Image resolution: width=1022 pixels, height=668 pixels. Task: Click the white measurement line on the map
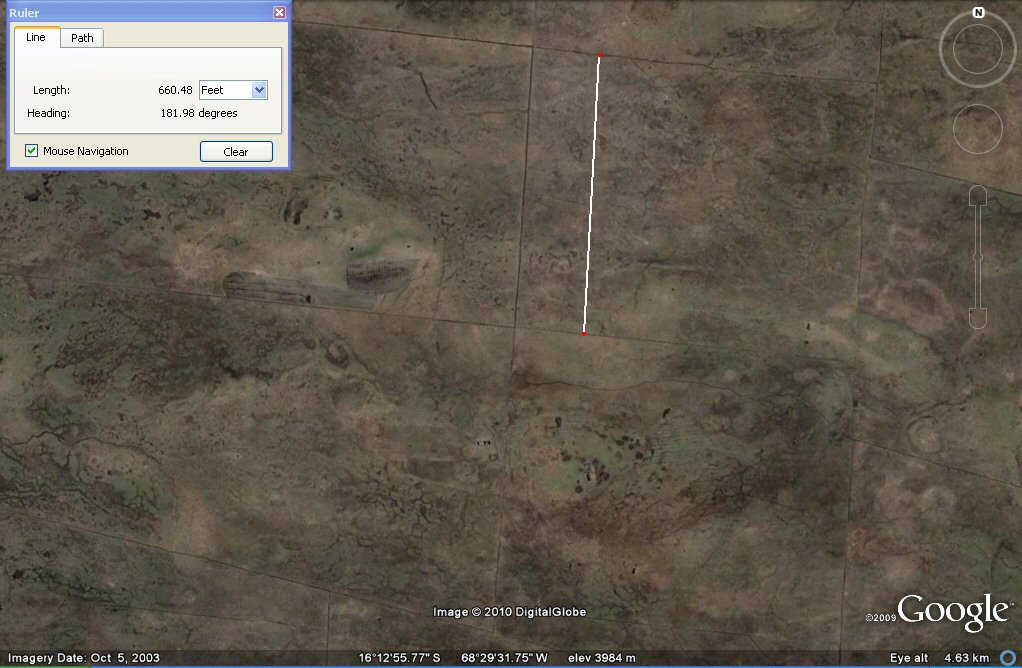click(591, 194)
